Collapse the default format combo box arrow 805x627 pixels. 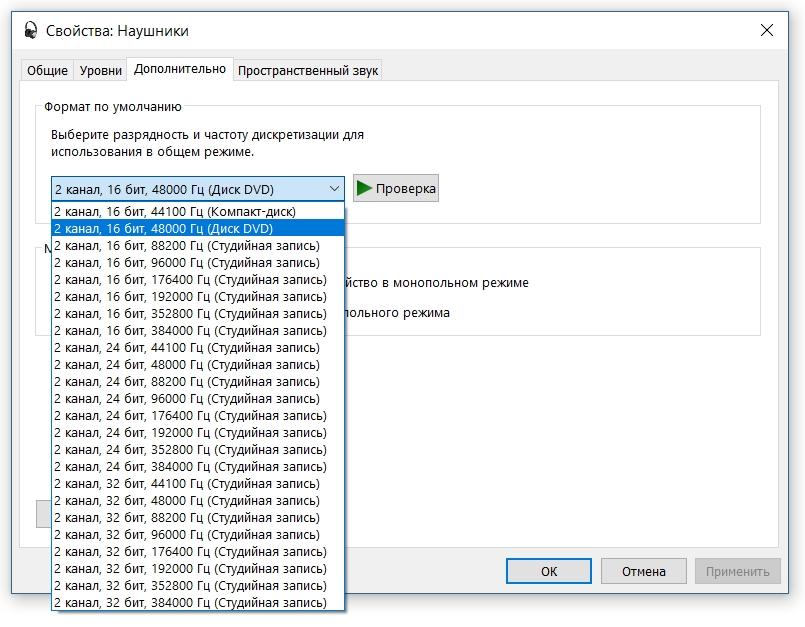tap(334, 189)
